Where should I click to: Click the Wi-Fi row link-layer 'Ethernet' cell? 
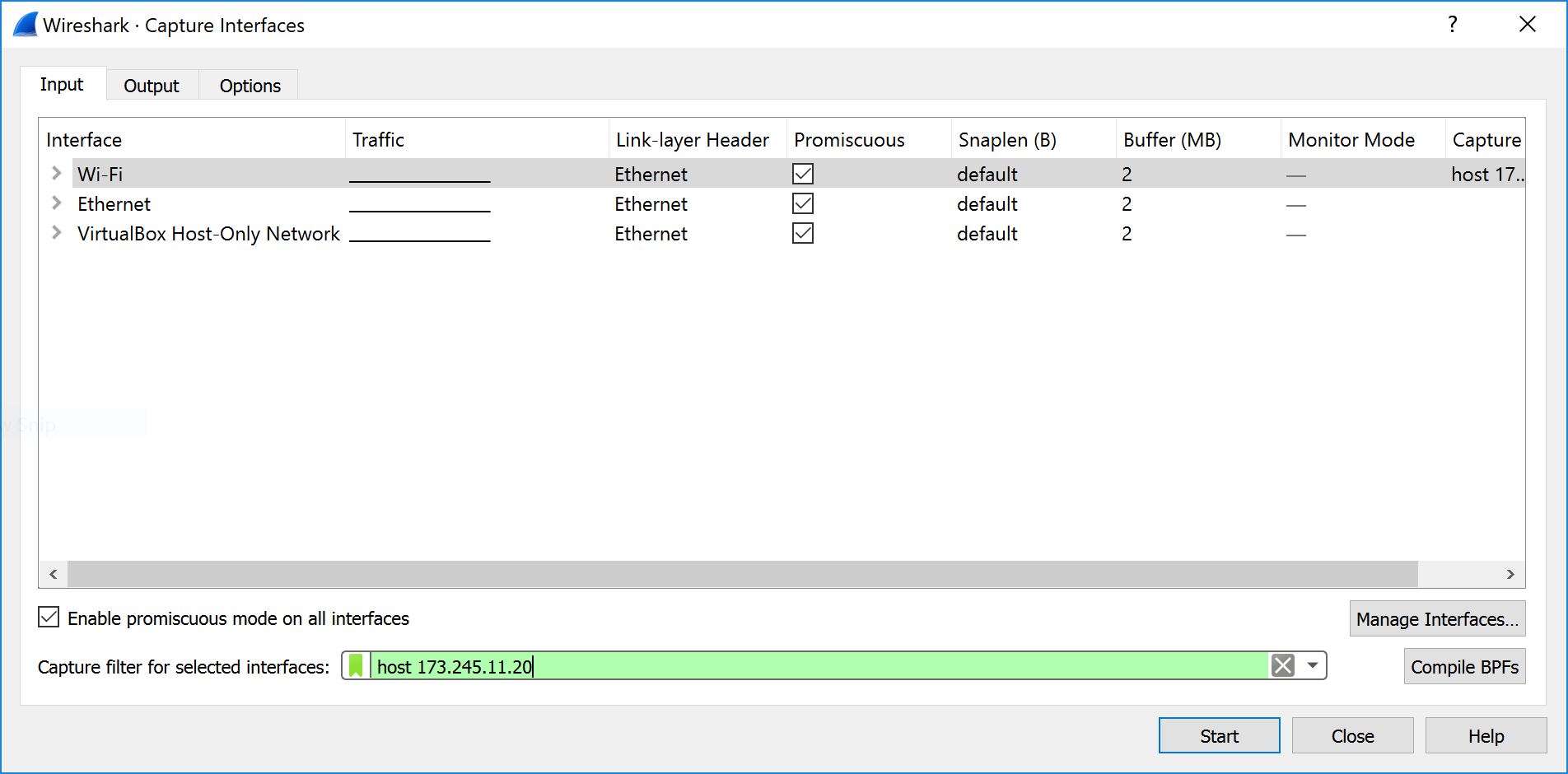(x=651, y=174)
